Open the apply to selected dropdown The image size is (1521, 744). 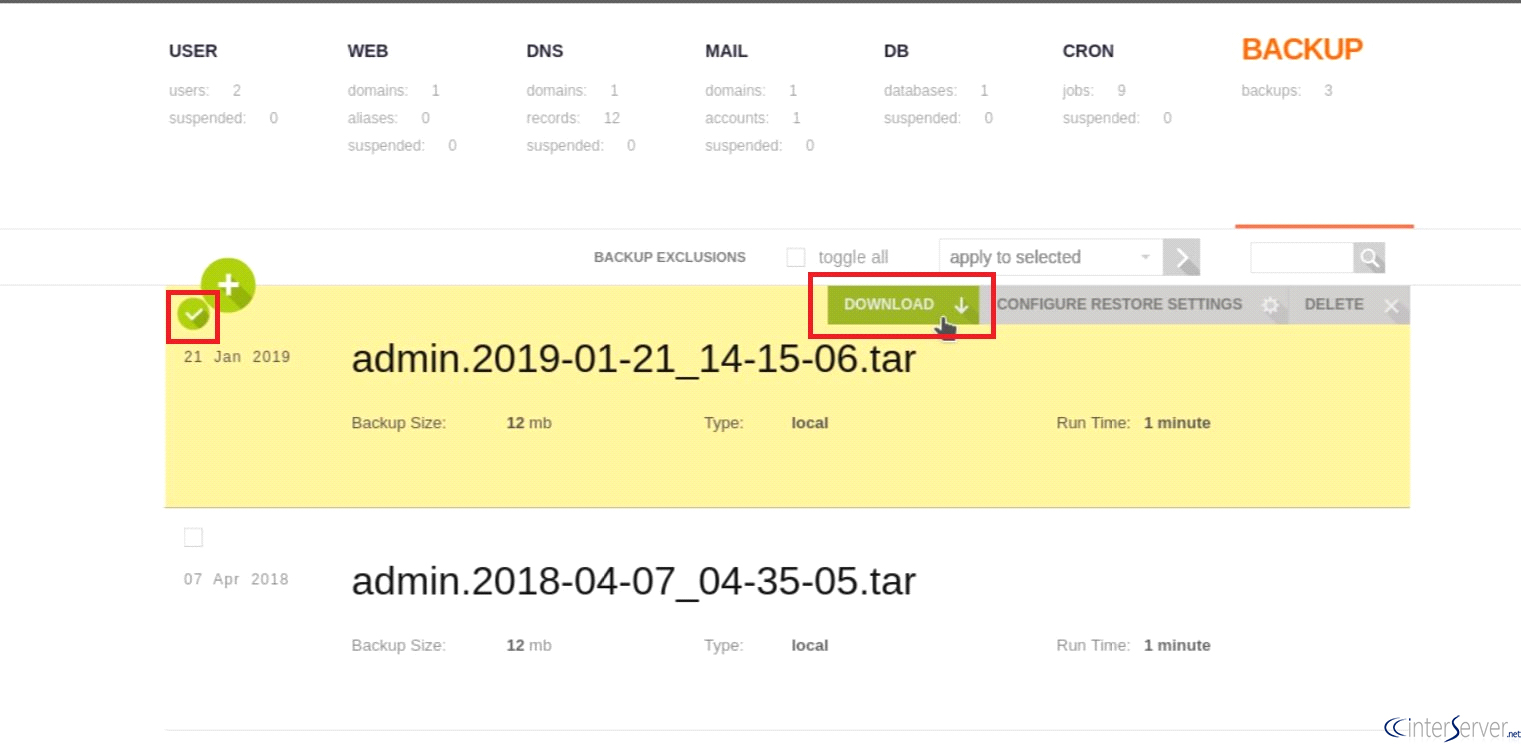tap(1051, 257)
